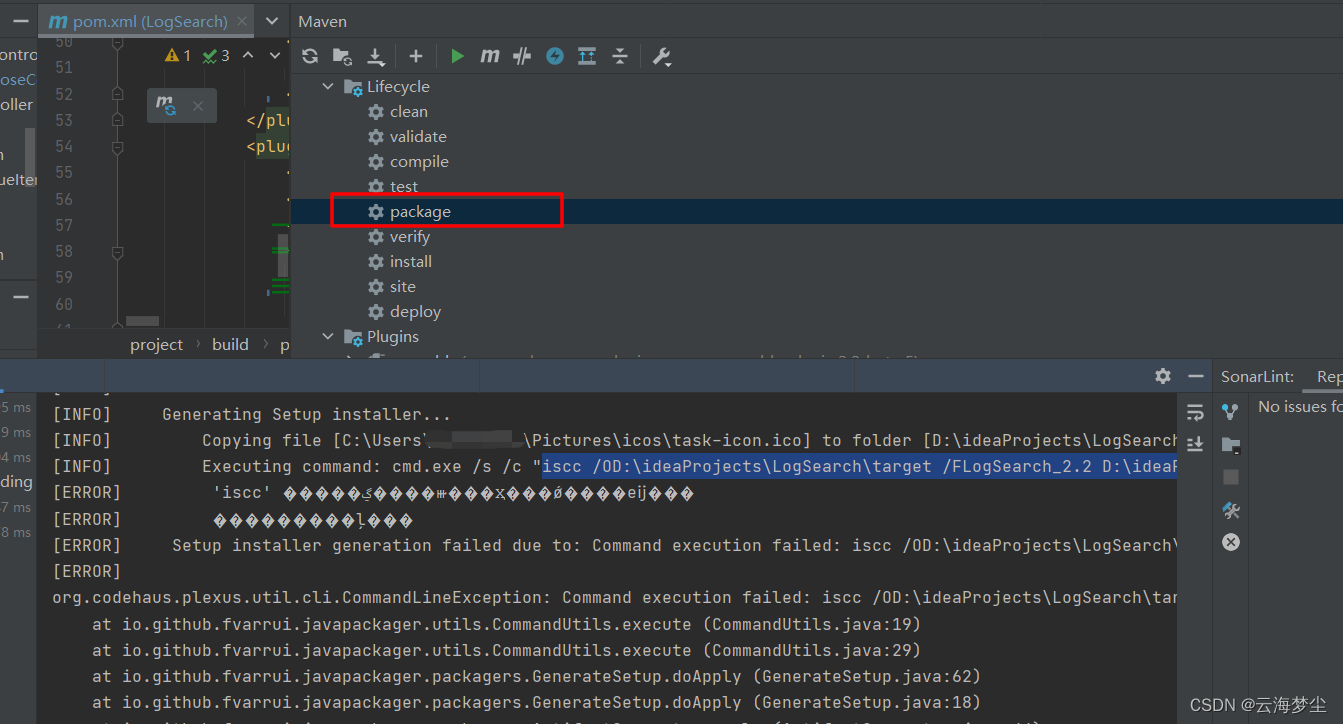Click editor horizontal scrollbar thumb
This screenshot has width=1343, height=724.
pos(143,321)
